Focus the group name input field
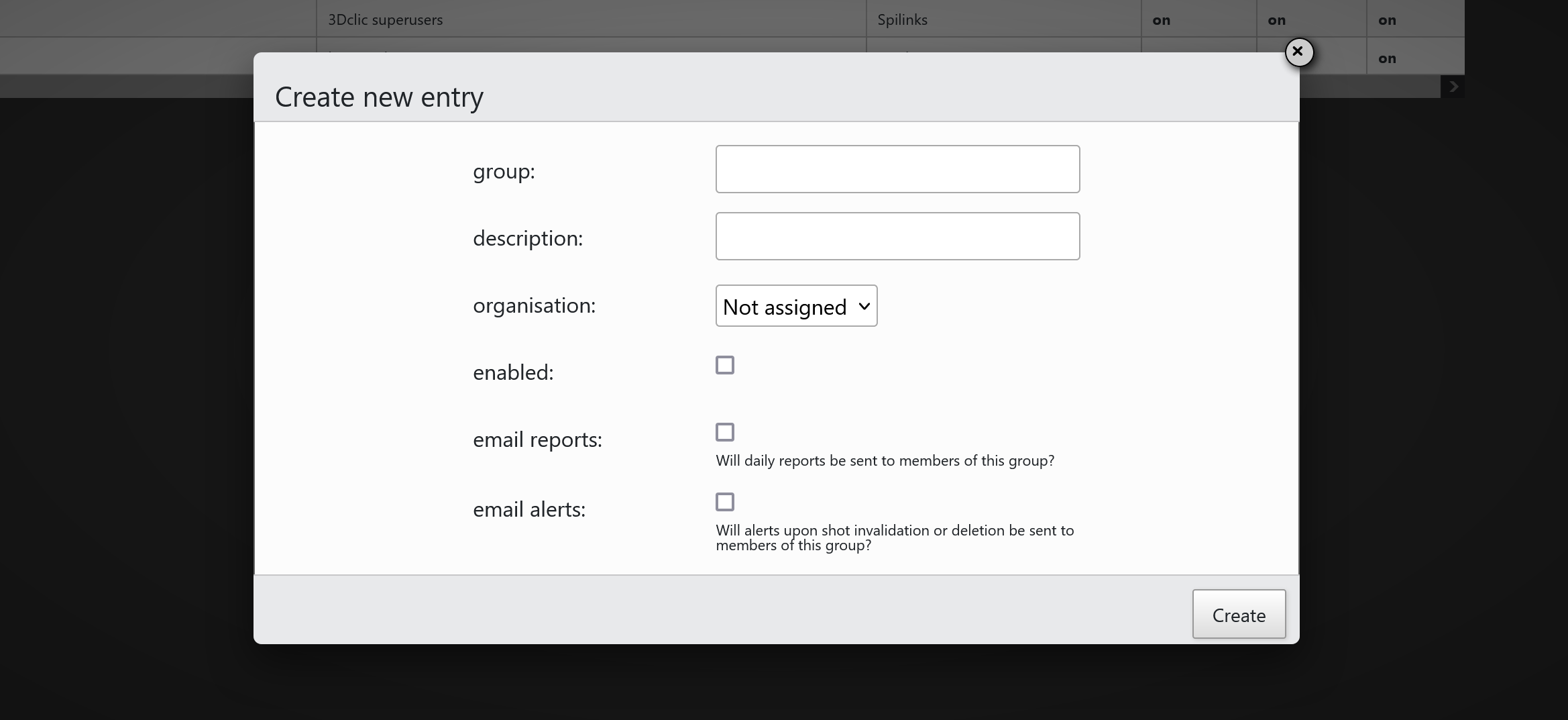Screen dimensions: 1568x720 point(897,169)
